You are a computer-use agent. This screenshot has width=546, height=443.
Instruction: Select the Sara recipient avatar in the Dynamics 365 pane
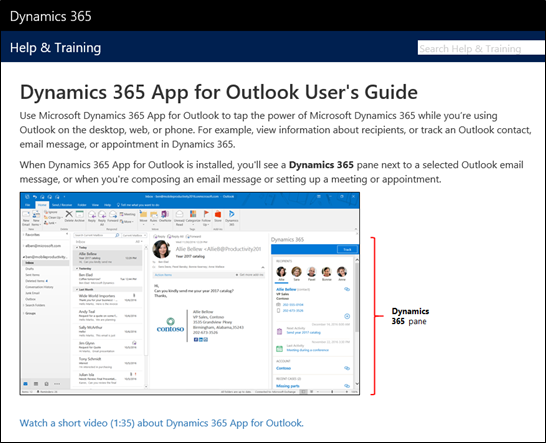coord(296,272)
